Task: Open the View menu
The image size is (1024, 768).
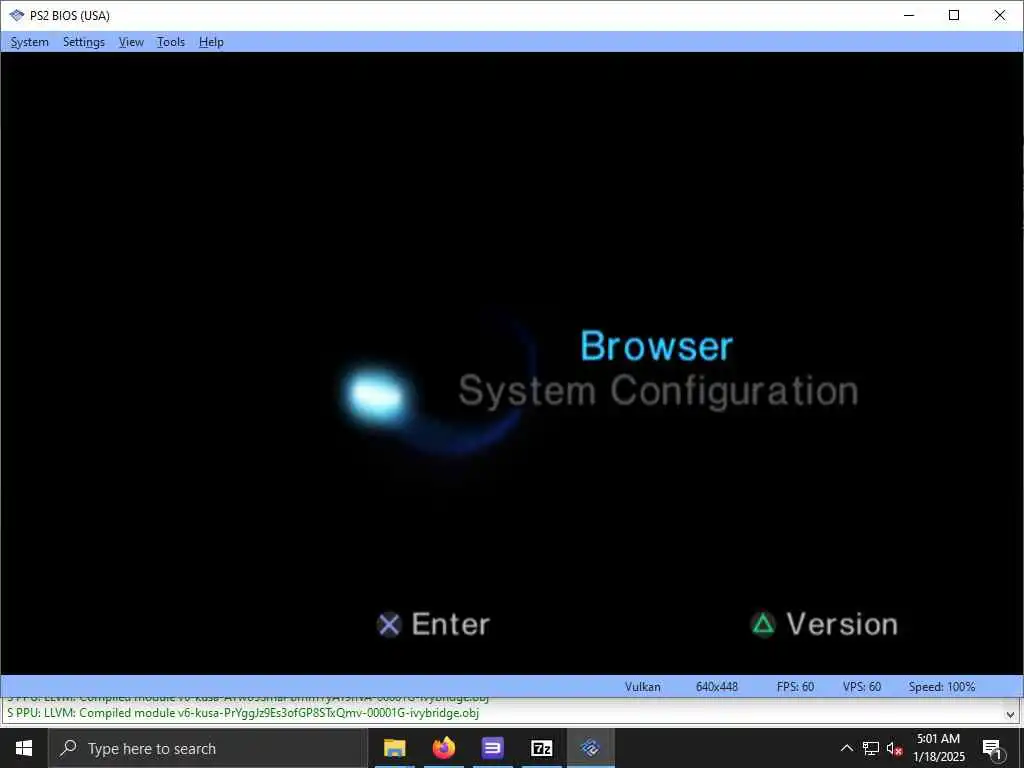Action: pos(131,42)
